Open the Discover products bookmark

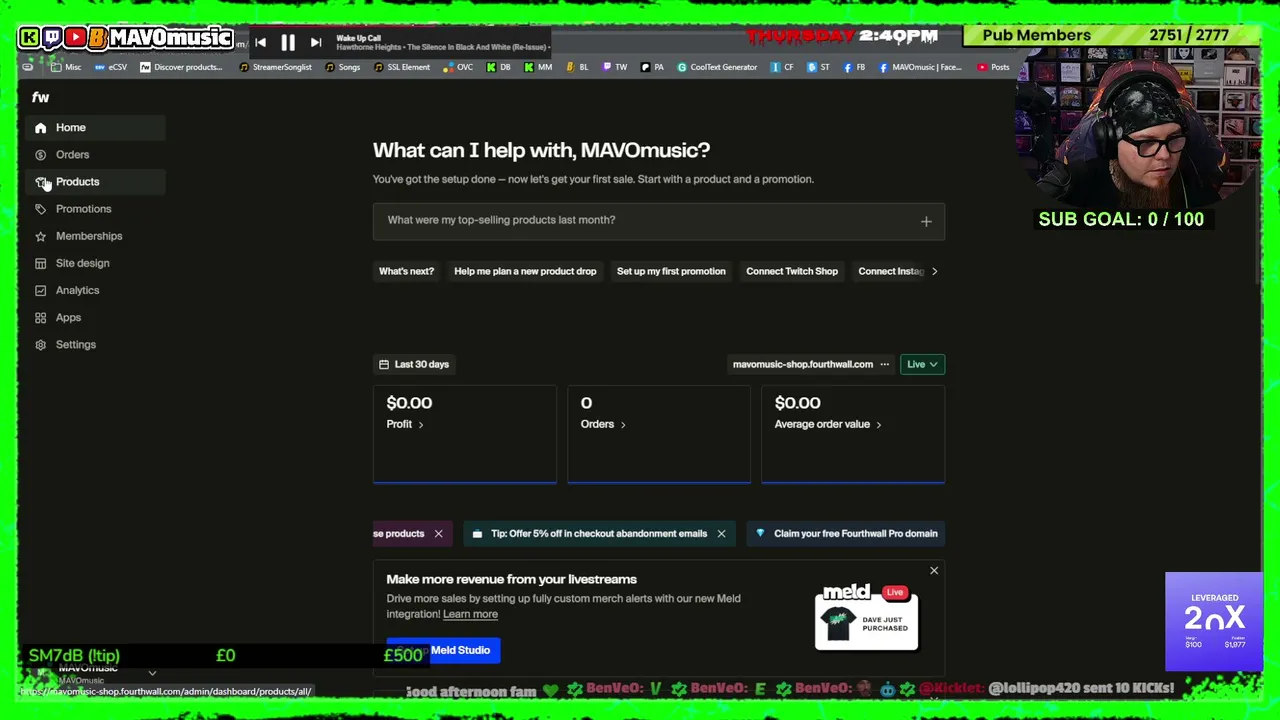point(181,67)
